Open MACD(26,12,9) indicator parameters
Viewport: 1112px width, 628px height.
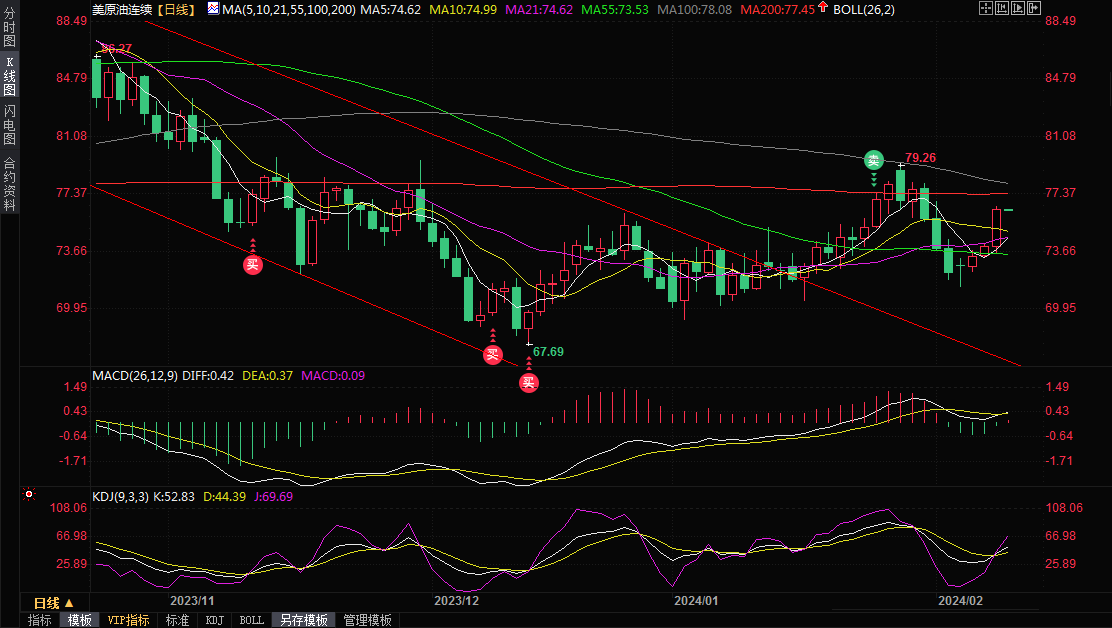pos(135,376)
